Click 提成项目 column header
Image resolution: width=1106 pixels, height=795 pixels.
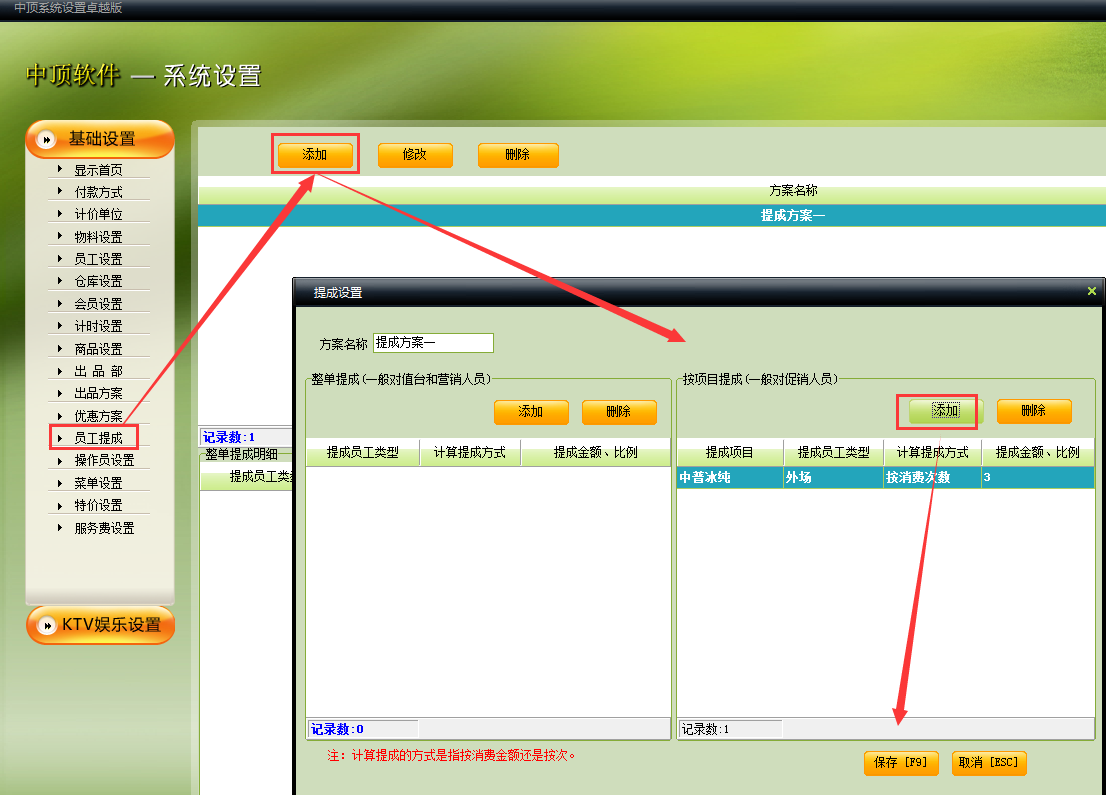(x=729, y=452)
